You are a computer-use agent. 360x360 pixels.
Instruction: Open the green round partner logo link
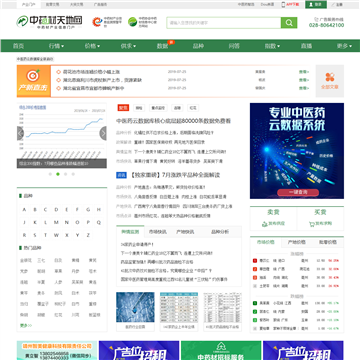click(x=133, y=22)
